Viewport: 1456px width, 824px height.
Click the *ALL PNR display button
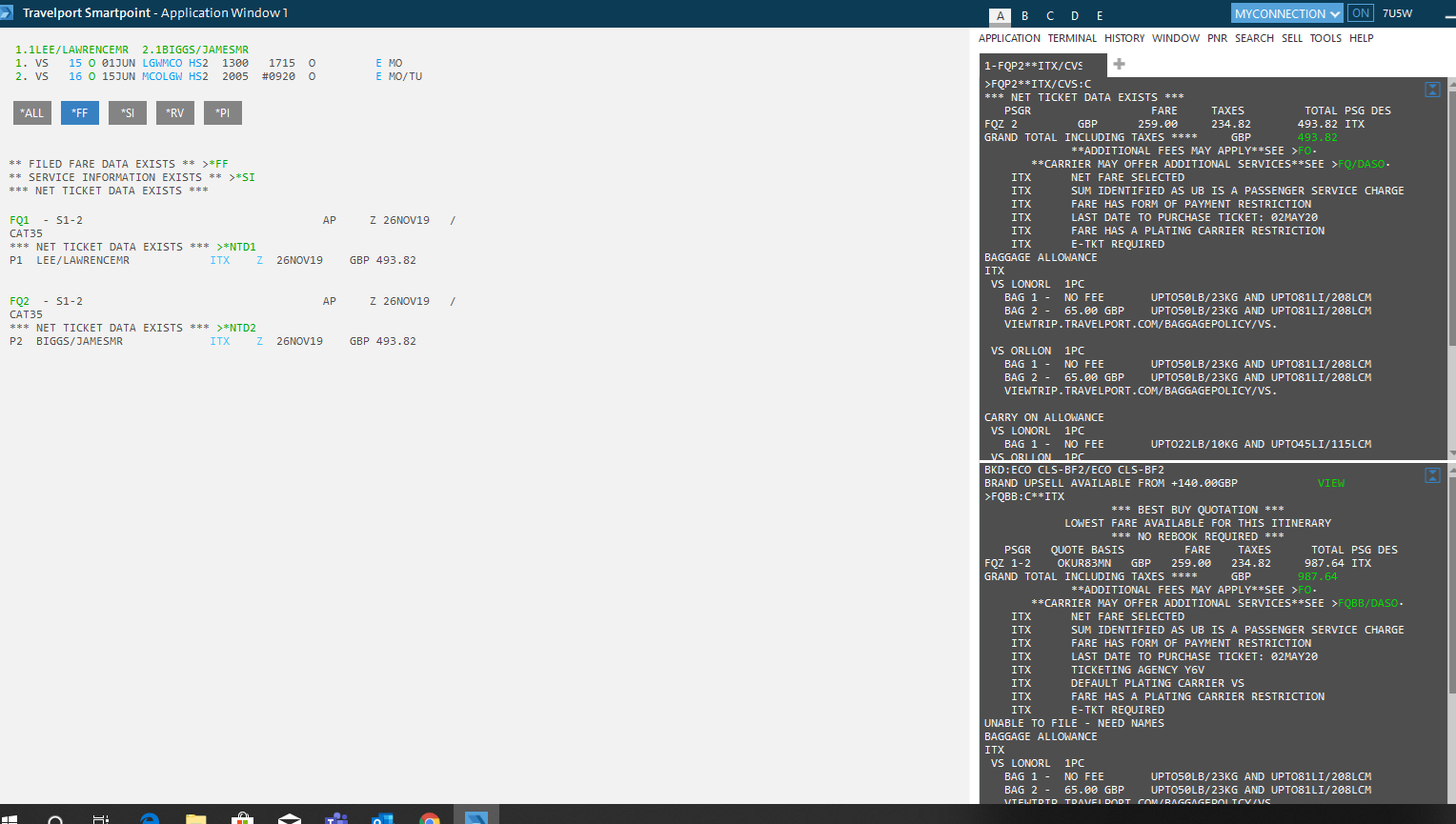point(32,113)
